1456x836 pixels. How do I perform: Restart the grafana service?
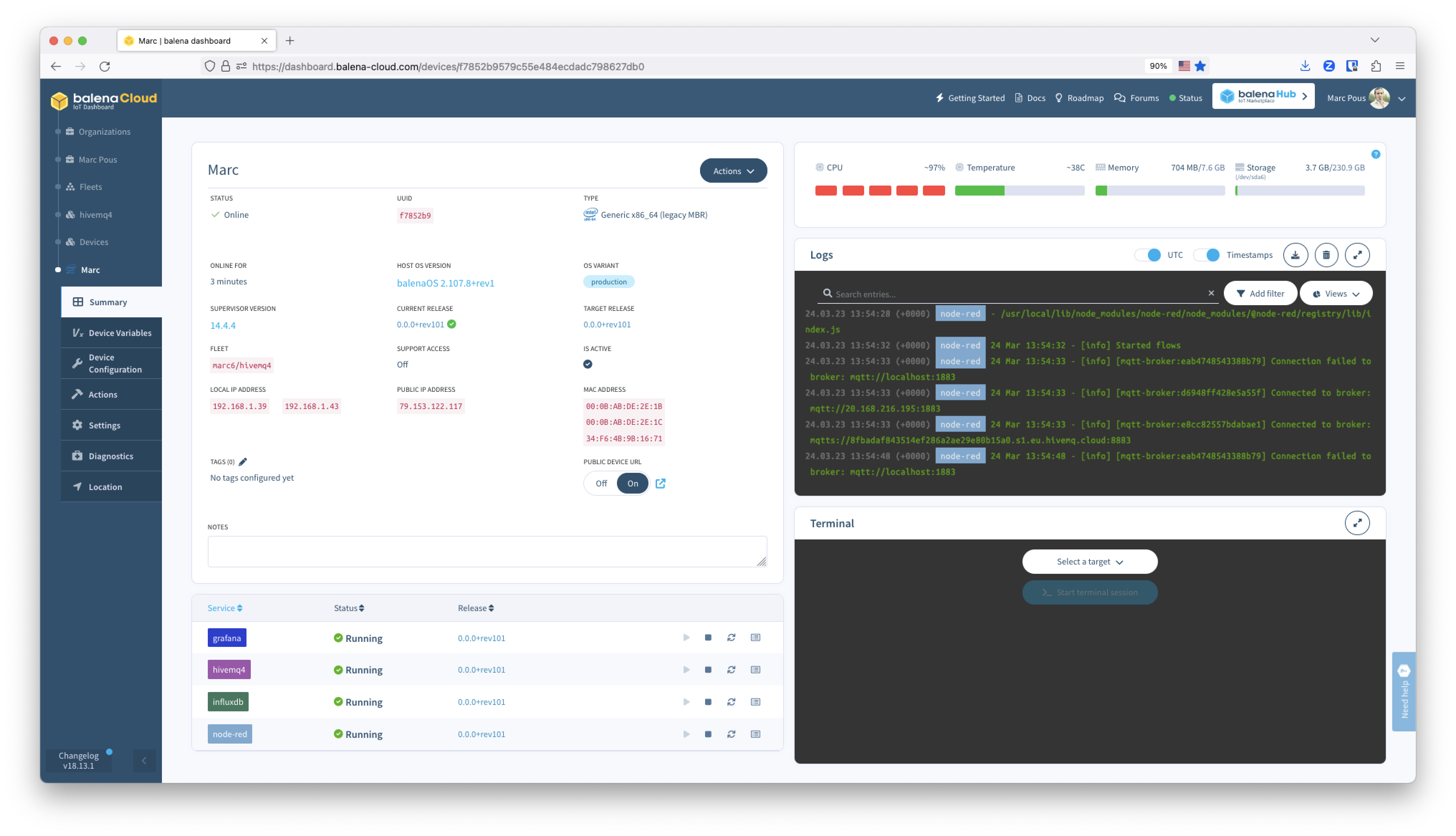coord(731,637)
